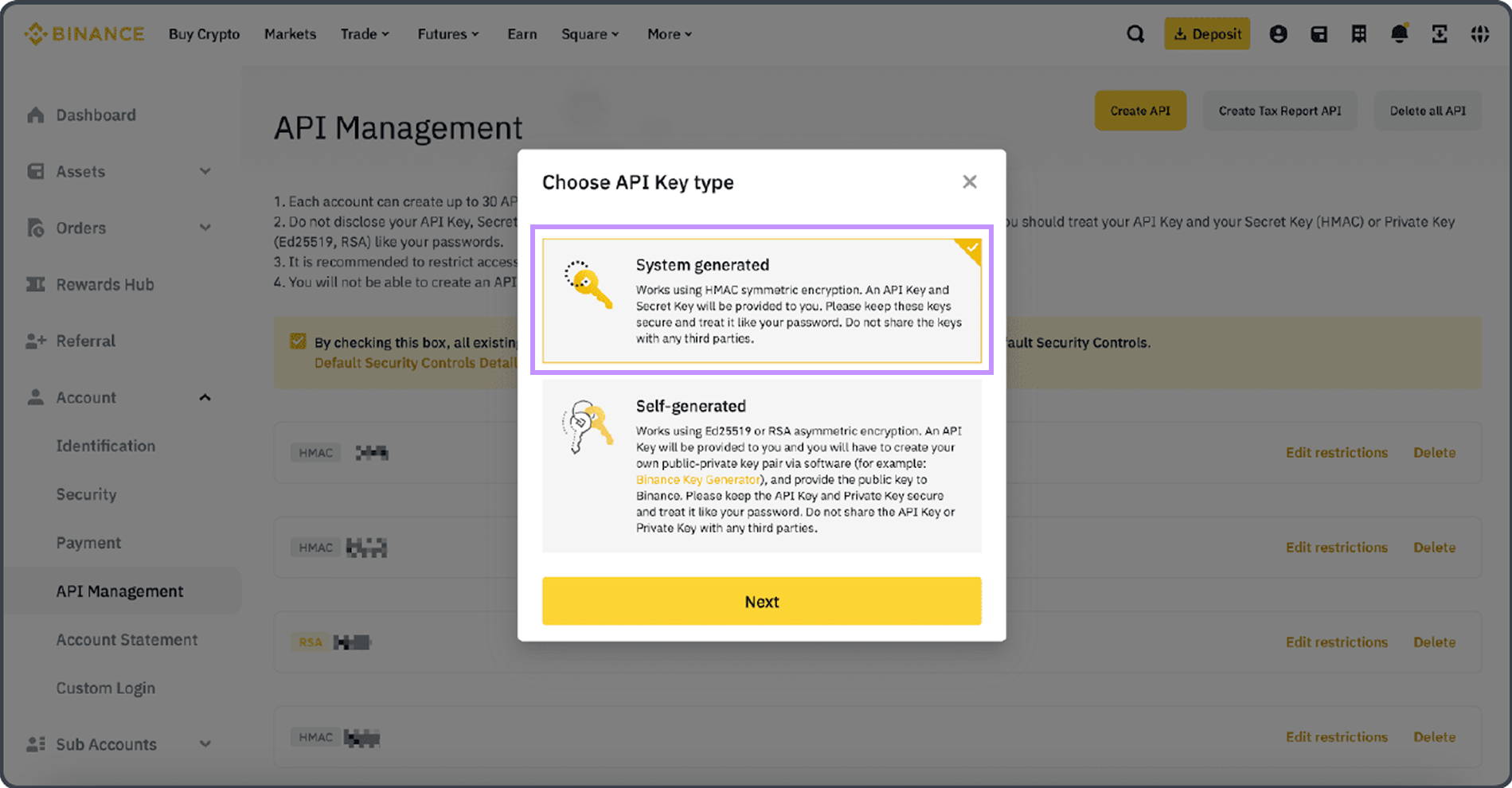Image resolution: width=1512 pixels, height=788 pixels.
Task: Click the Deposit button
Action: point(1207,34)
